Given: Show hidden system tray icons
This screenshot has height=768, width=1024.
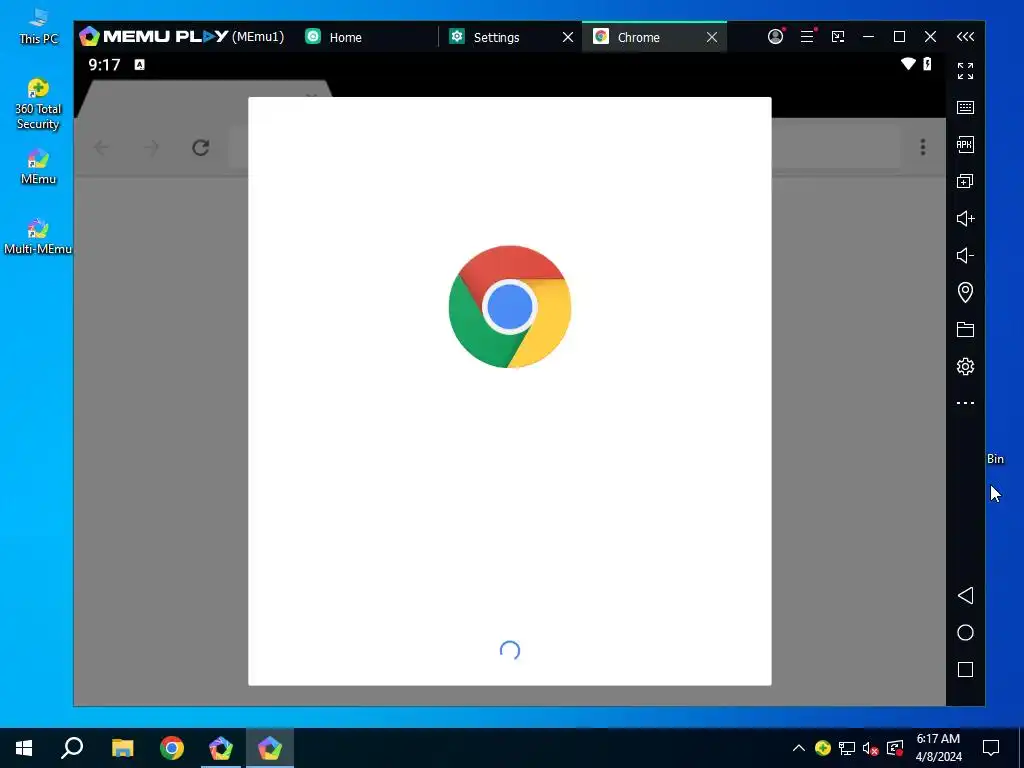Looking at the screenshot, I should click(x=799, y=748).
